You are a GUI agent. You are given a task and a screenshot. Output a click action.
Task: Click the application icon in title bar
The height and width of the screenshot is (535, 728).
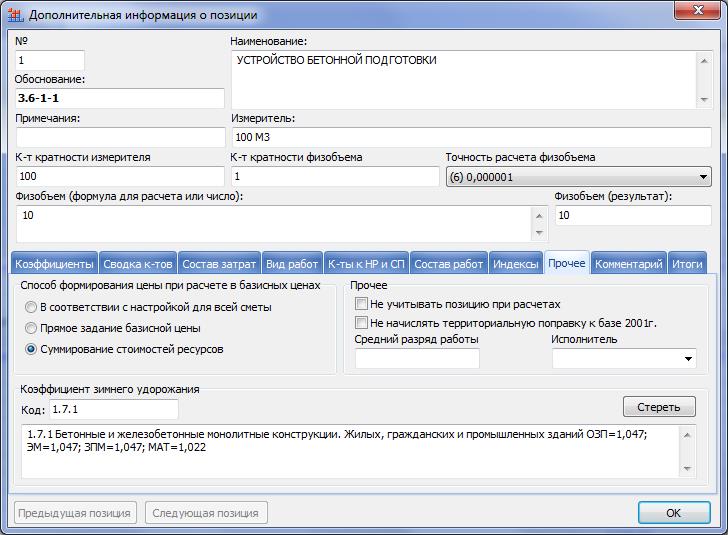pos(15,15)
